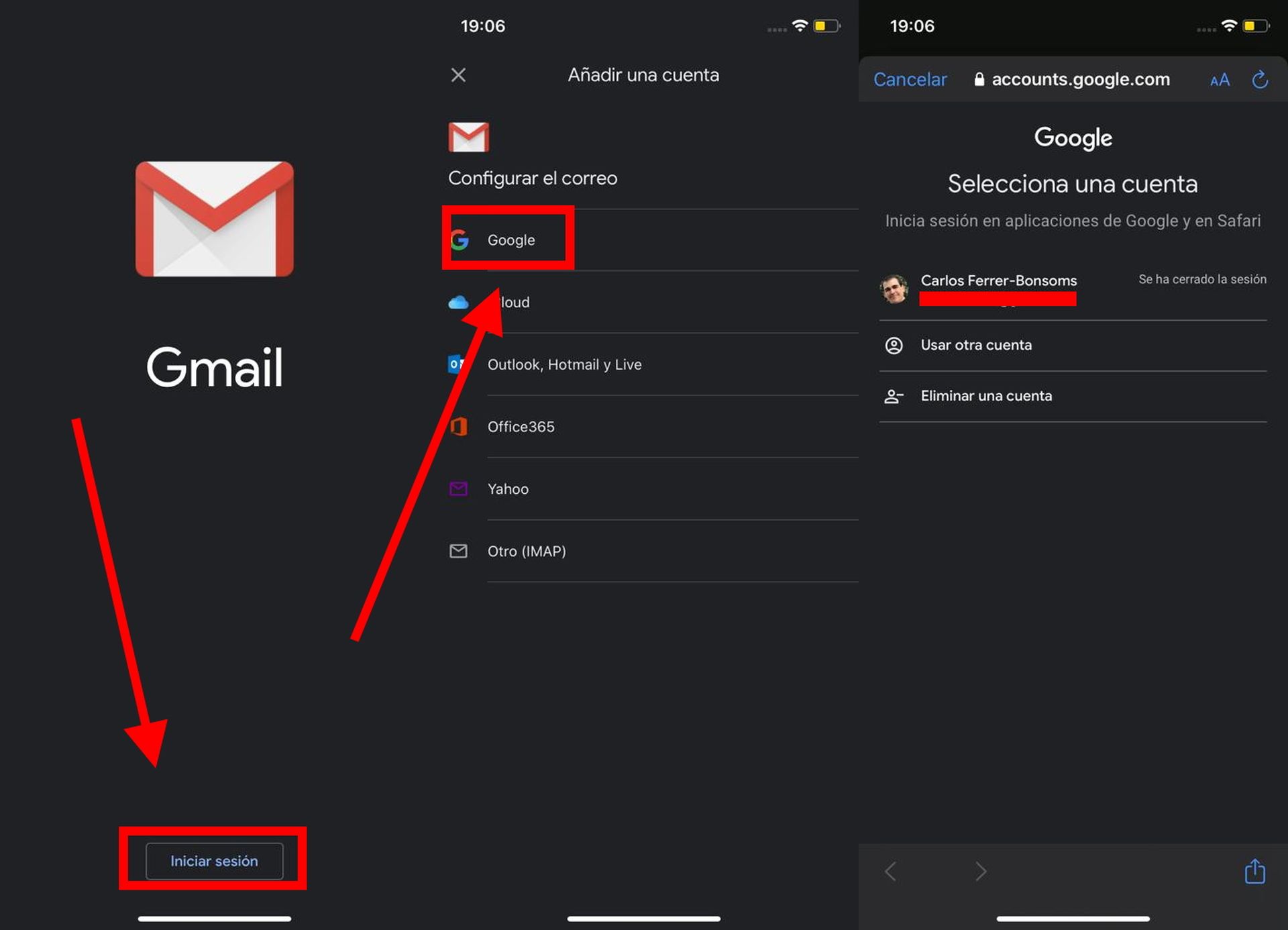This screenshot has width=1288, height=930.
Task: Choose the Yahoo mail option
Action: pos(508,488)
